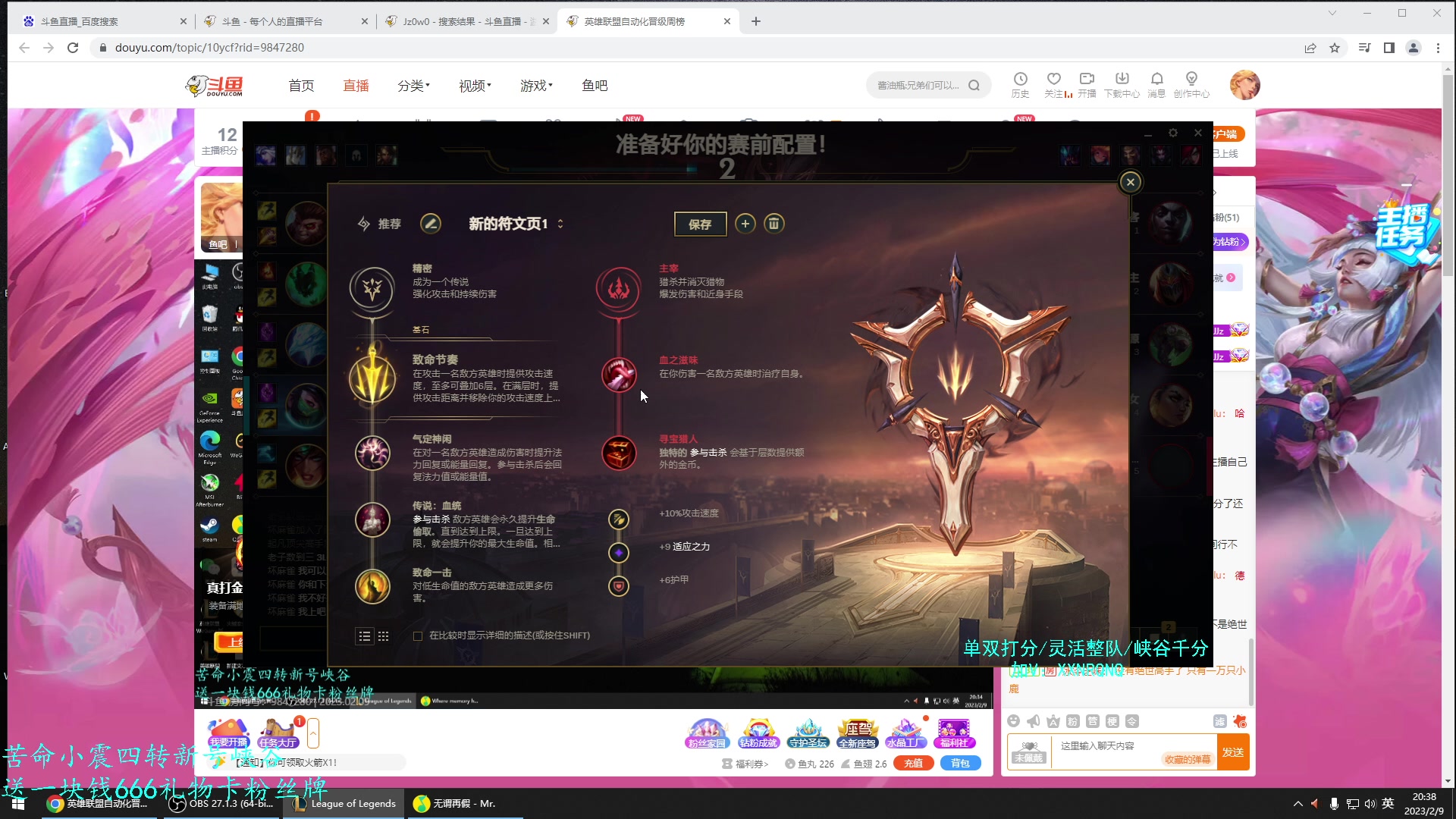The width and height of the screenshot is (1456, 819).
Task: Open Douyu 消息 notification bell icon
Action: 1156,85
